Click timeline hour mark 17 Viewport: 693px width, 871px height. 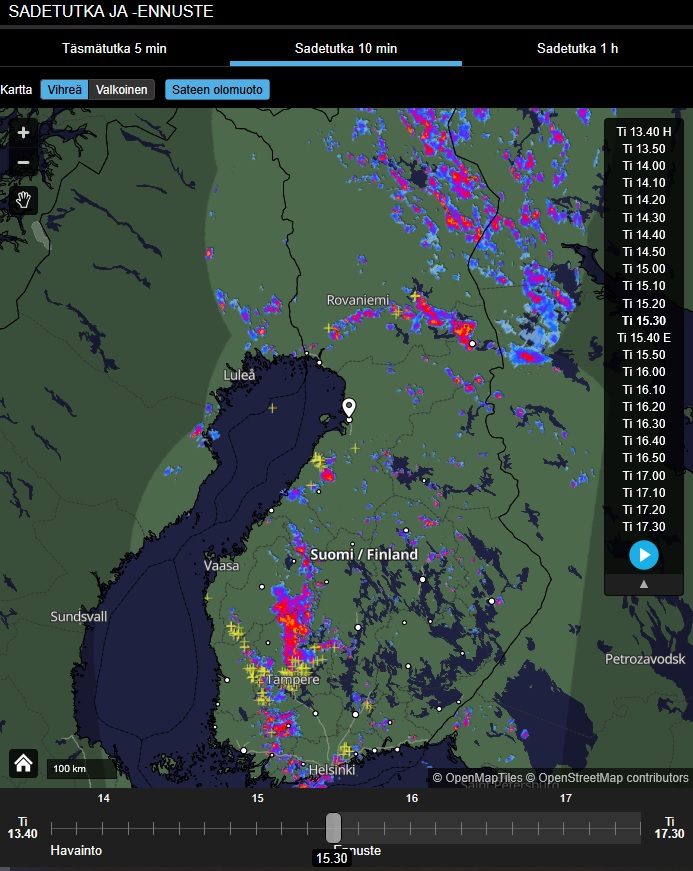565,798
